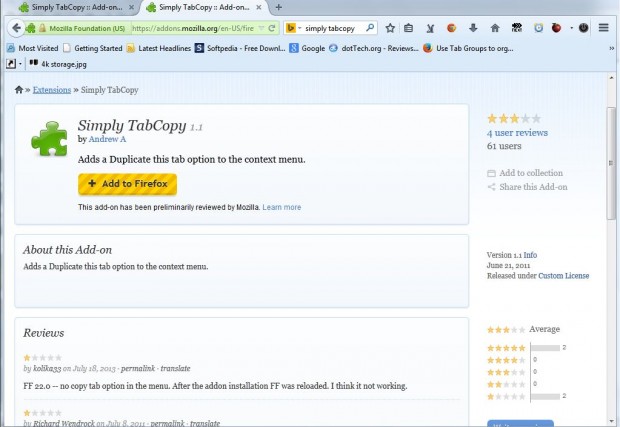Click the four-star rating row
Image resolution: width=620 pixels, height=427 pixels.
tap(512, 360)
